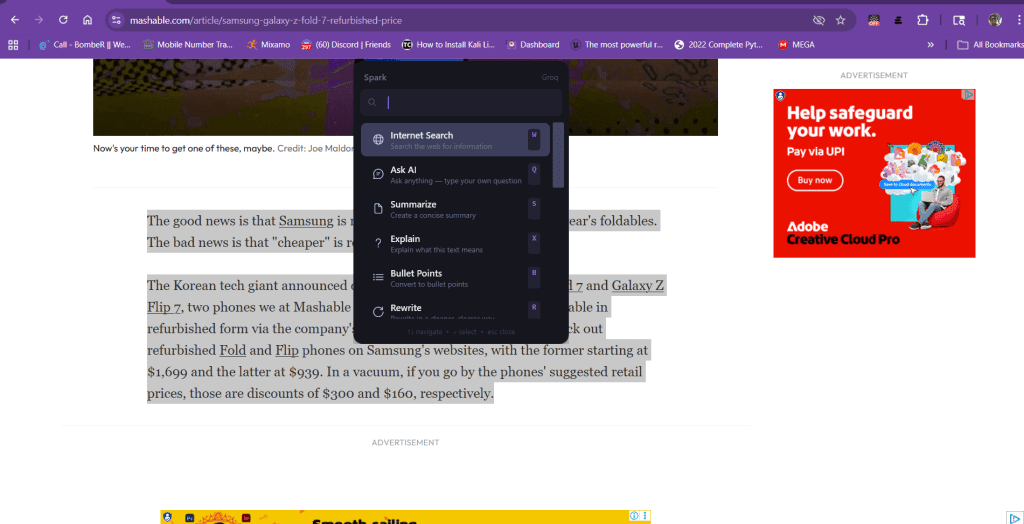Screen dimensions: 1024x524
Task: Open The most powerful r... bookmark
Action: pyautogui.click(x=617, y=45)
